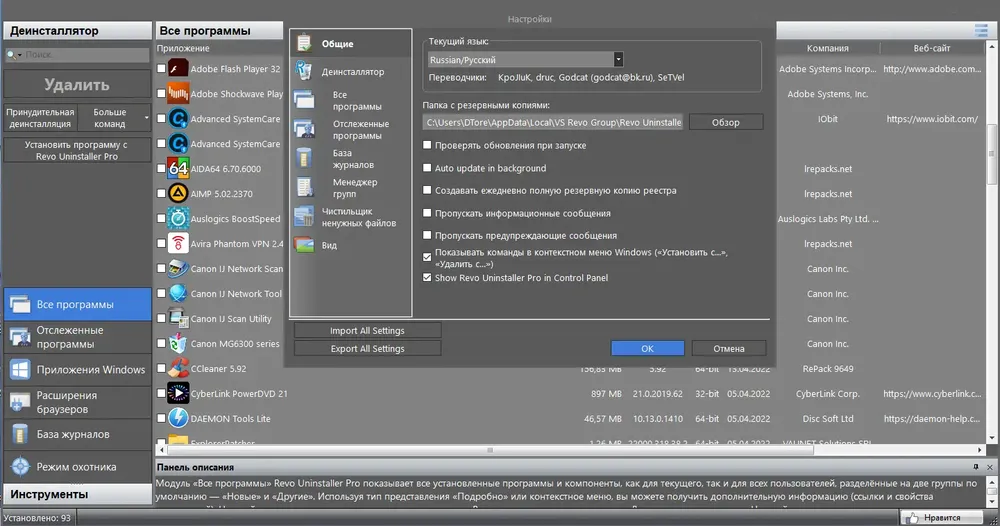Enable 'Проверять обновления при запуске' checkbox
1000x526 pixels.
[427, 145]
